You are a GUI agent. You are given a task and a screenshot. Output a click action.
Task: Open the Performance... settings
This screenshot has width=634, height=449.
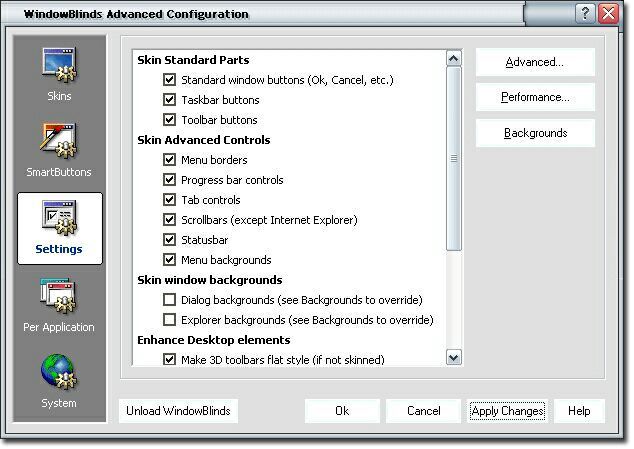534,97
